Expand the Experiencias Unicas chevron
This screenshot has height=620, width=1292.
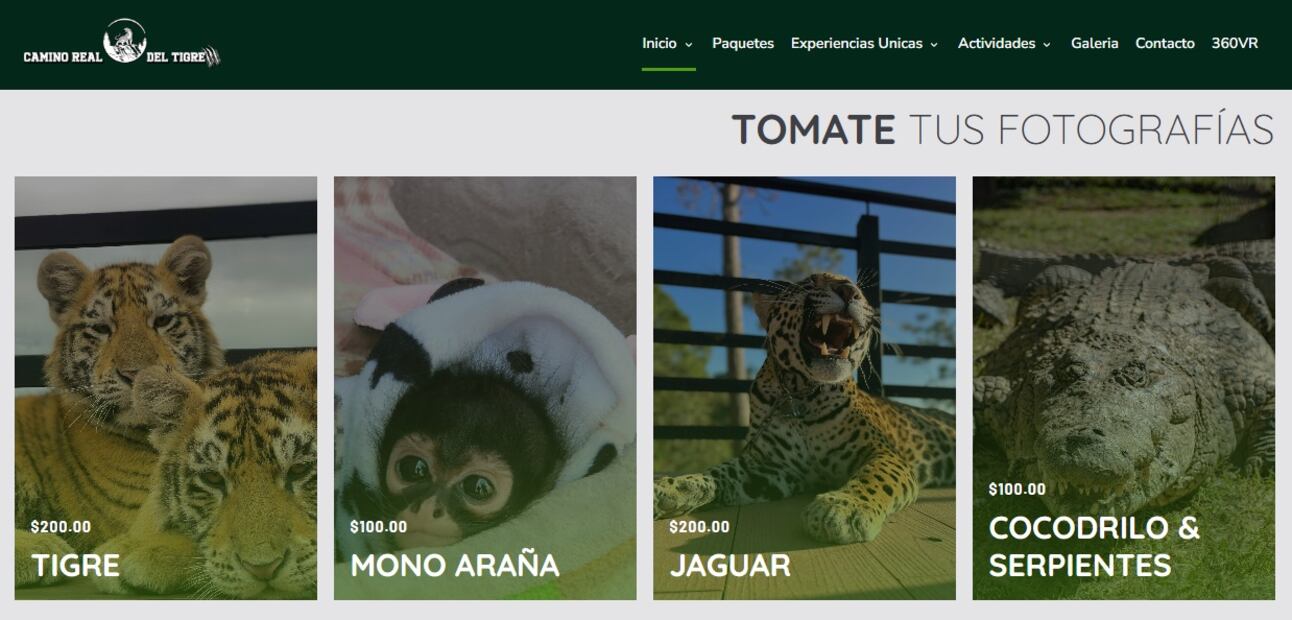934,45
